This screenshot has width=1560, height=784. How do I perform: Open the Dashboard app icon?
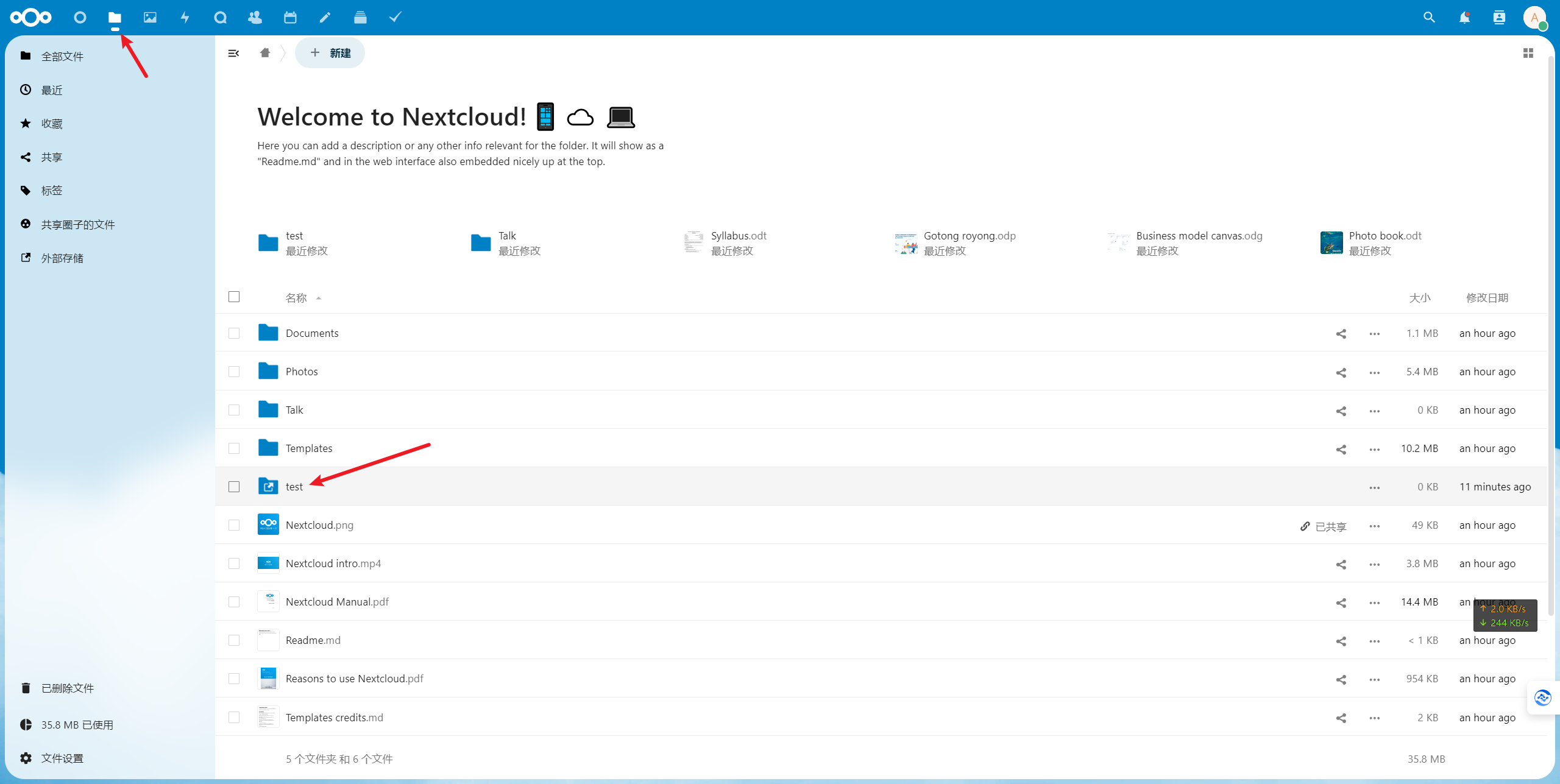click(x=80, y=17)
